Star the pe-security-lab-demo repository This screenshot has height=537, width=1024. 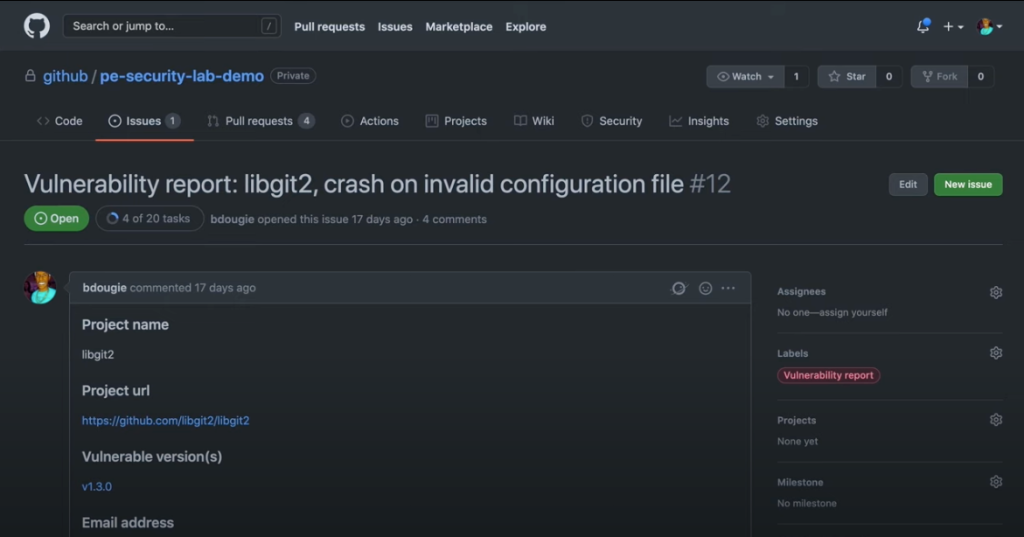(x=847, y=77)
